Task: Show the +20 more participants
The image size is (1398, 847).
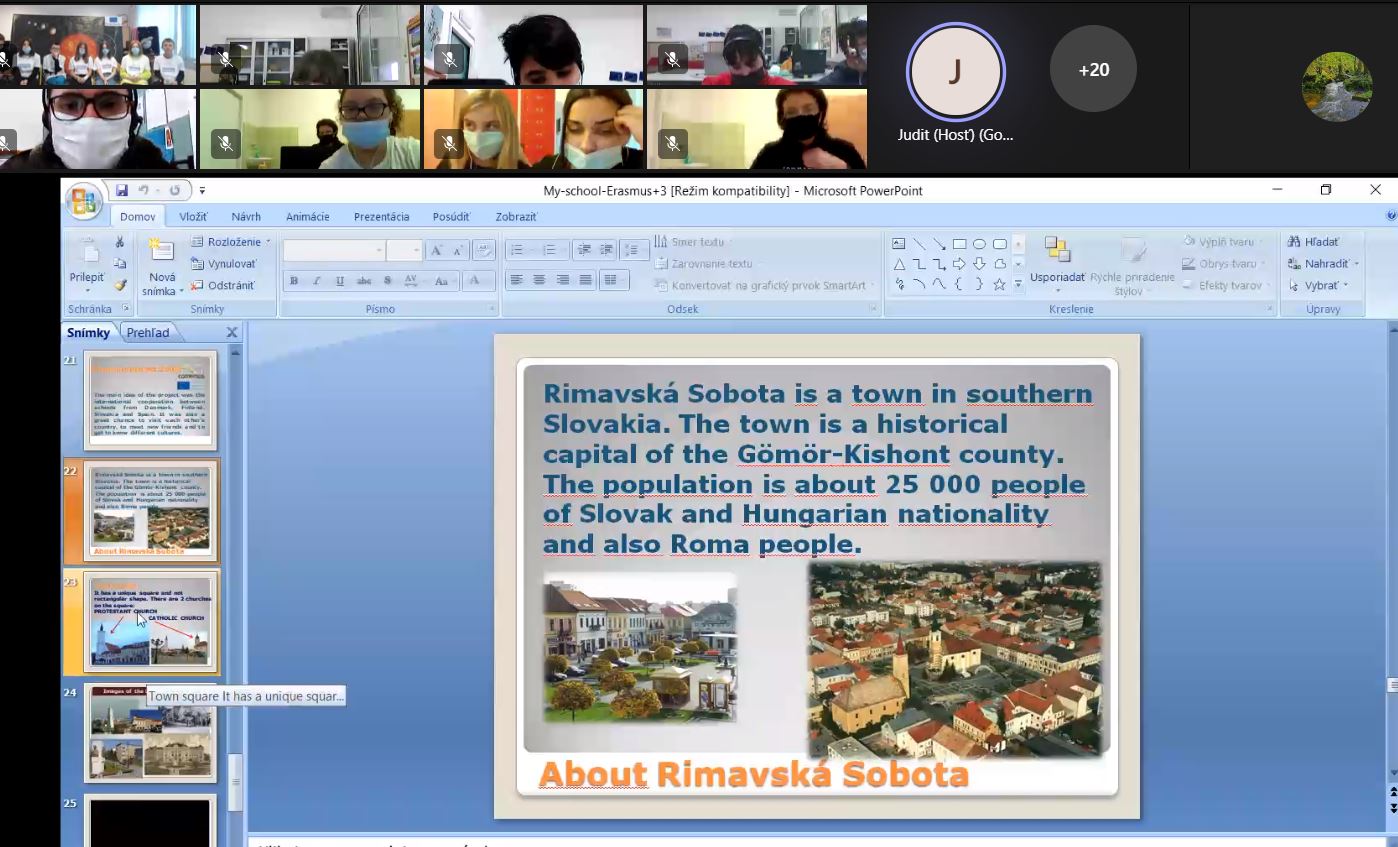Action: 1093,69
